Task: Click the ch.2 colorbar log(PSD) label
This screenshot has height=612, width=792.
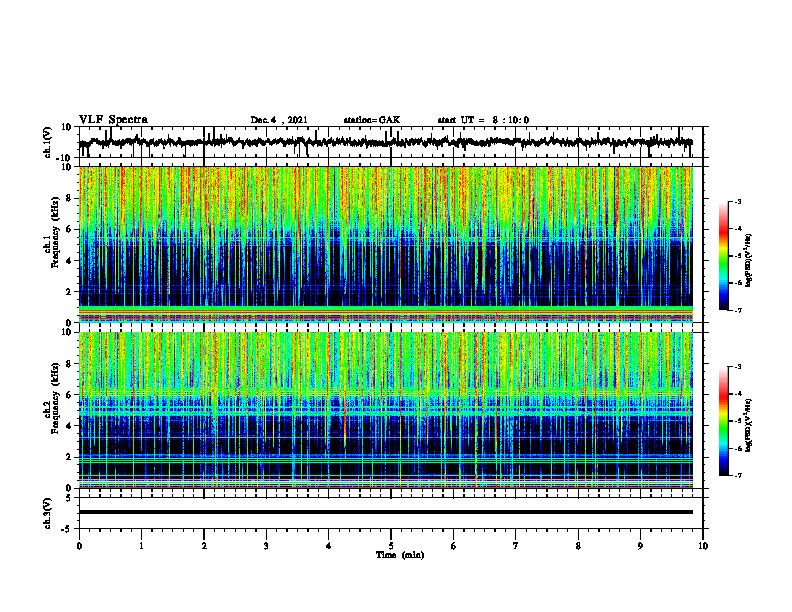Action: (x=749, y=425)
